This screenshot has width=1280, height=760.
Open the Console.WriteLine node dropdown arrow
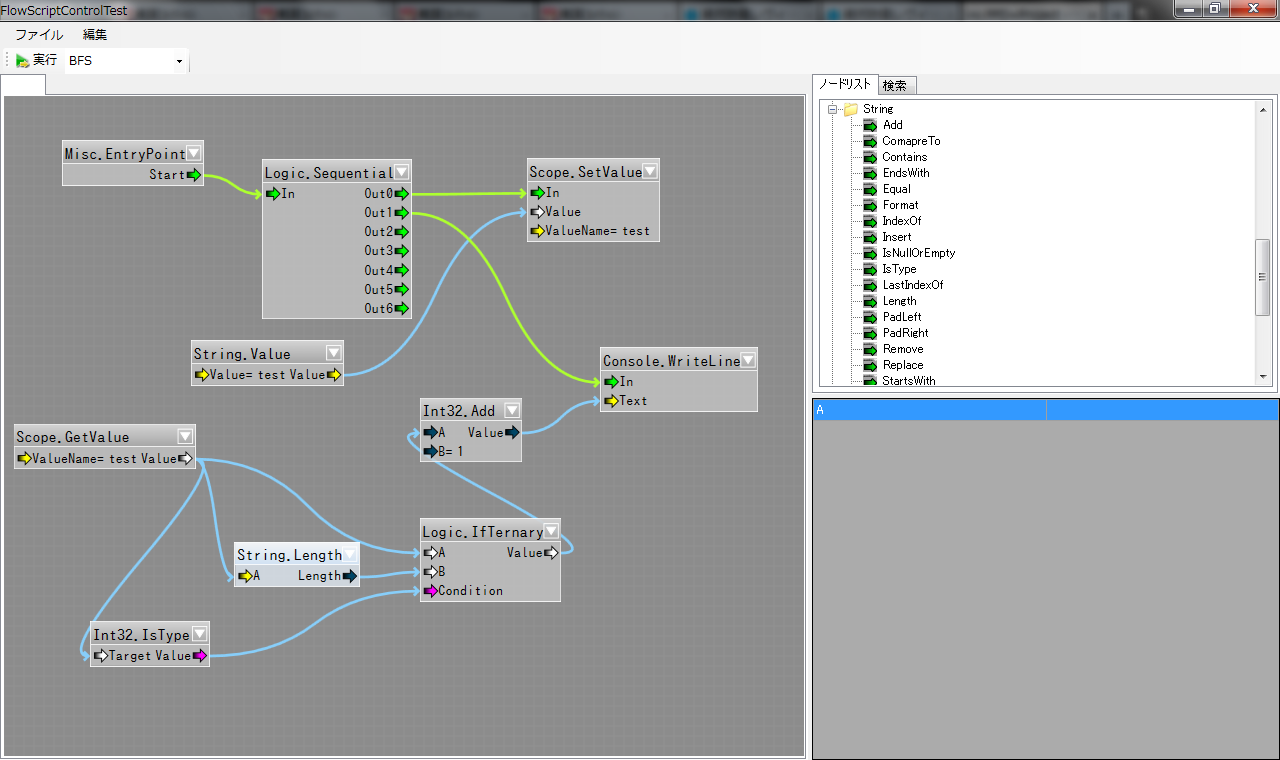[x=748, y=360]
